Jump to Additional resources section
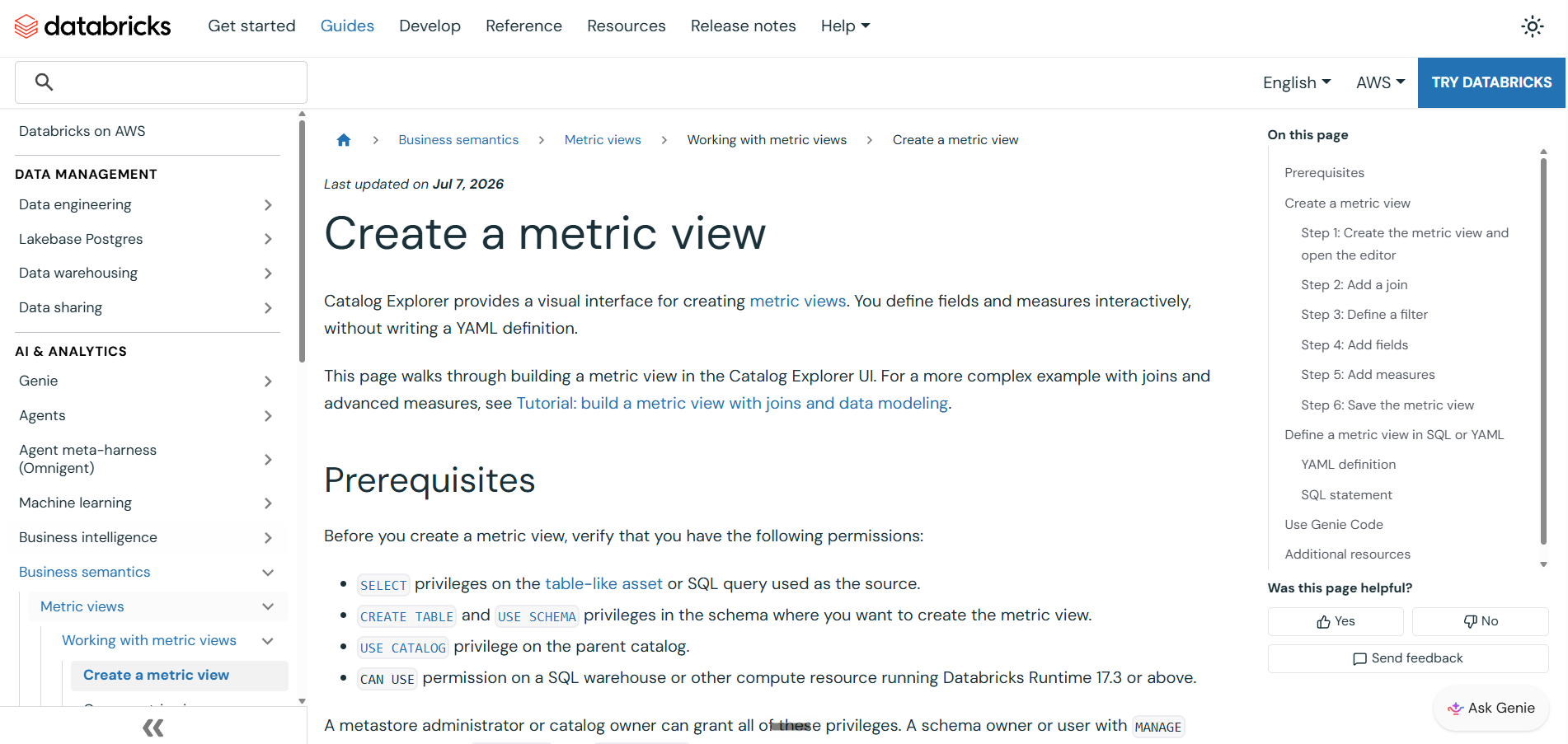This screenshot has width=1568, height=744. 1347,554
